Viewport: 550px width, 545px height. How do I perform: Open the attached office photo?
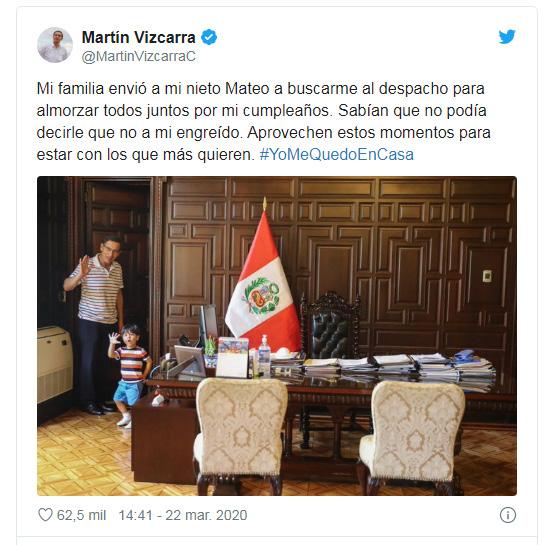[277, 336]
